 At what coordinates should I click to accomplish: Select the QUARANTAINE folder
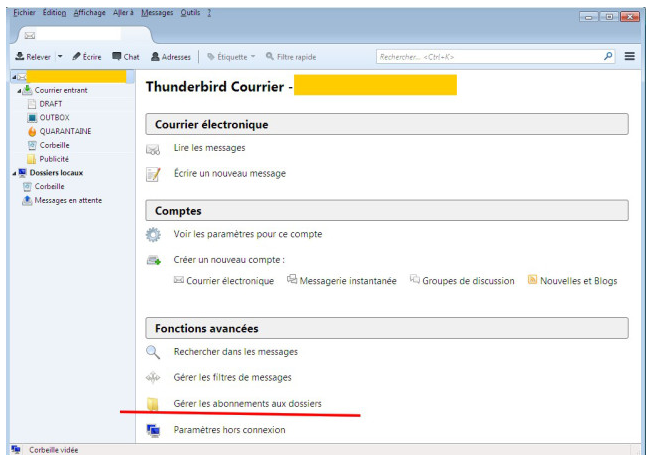tap(65, 131)
